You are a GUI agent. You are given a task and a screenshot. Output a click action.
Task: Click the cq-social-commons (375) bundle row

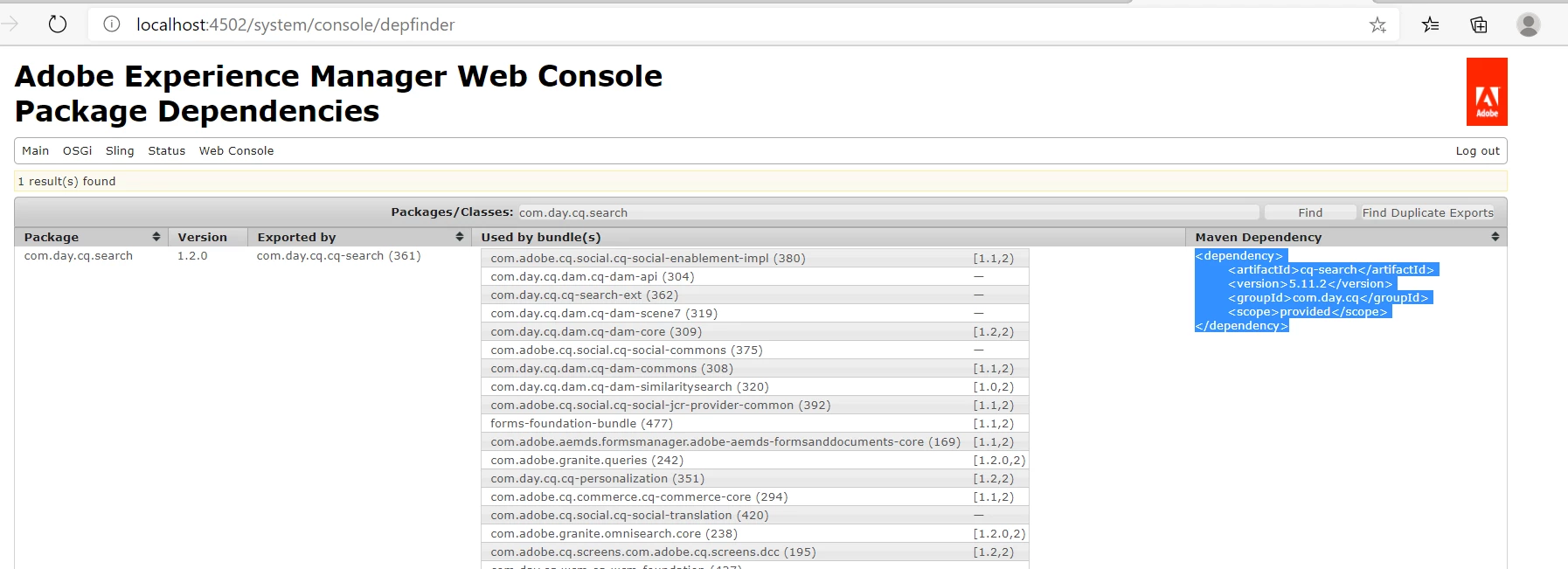(x=755, y=350)
